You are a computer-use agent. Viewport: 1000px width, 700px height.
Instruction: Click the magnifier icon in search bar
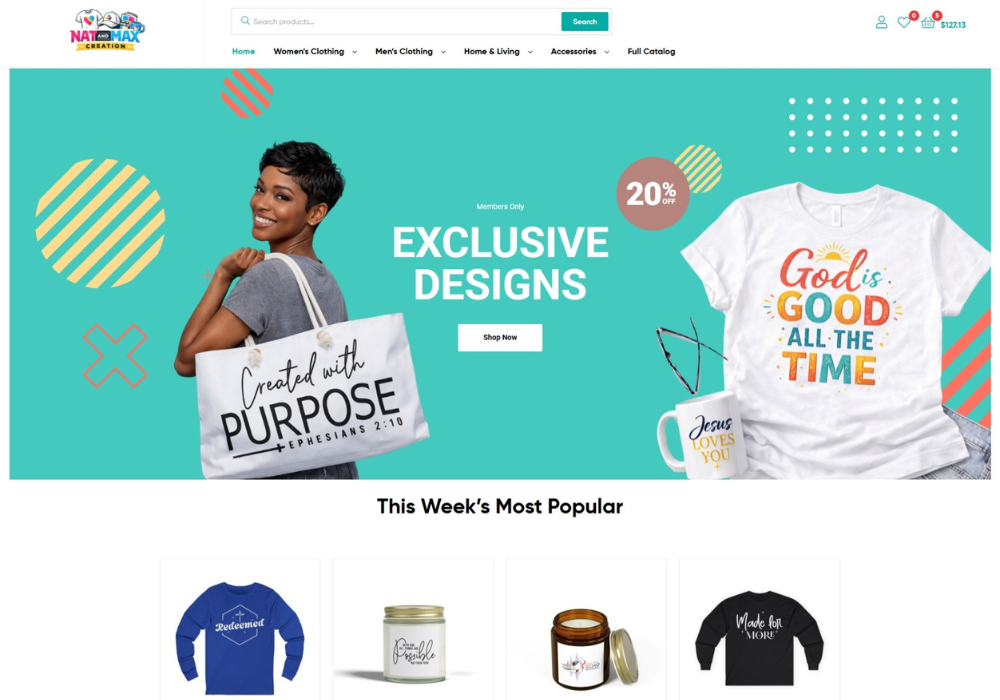[x=245, y=21]
